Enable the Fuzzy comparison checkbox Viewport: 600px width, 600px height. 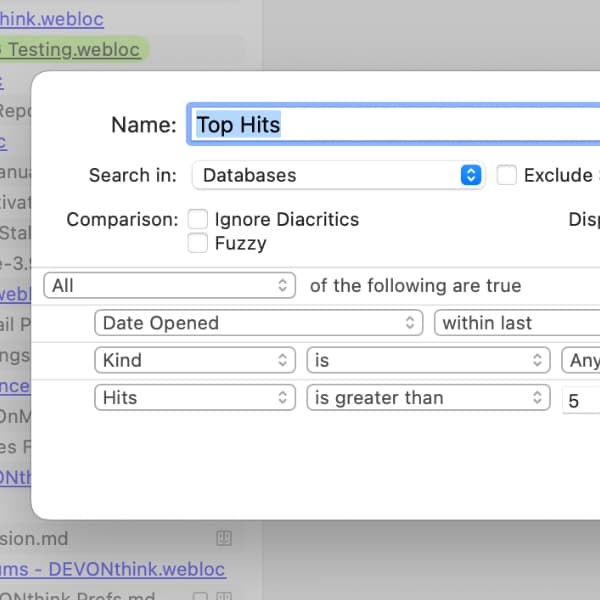(x=198, y=243)
